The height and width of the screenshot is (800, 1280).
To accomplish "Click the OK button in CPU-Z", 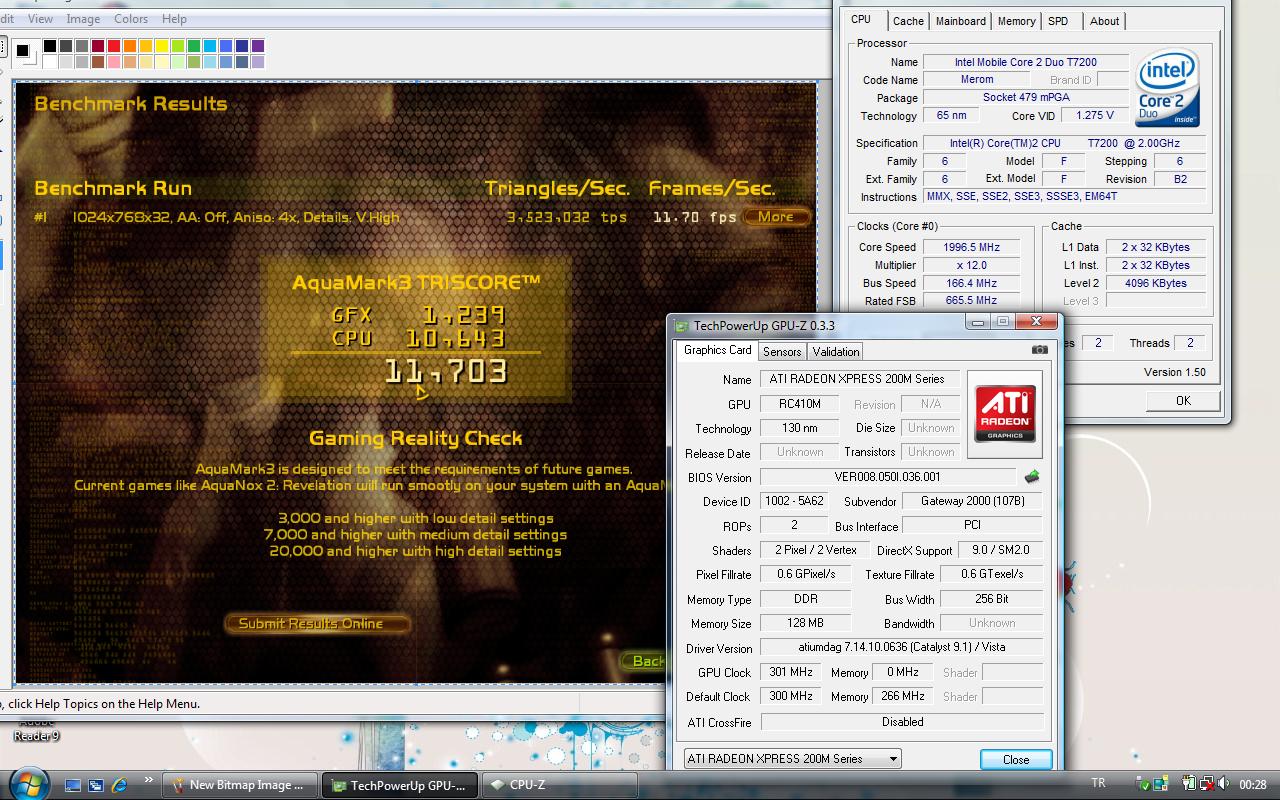I will click(1183, 400).
